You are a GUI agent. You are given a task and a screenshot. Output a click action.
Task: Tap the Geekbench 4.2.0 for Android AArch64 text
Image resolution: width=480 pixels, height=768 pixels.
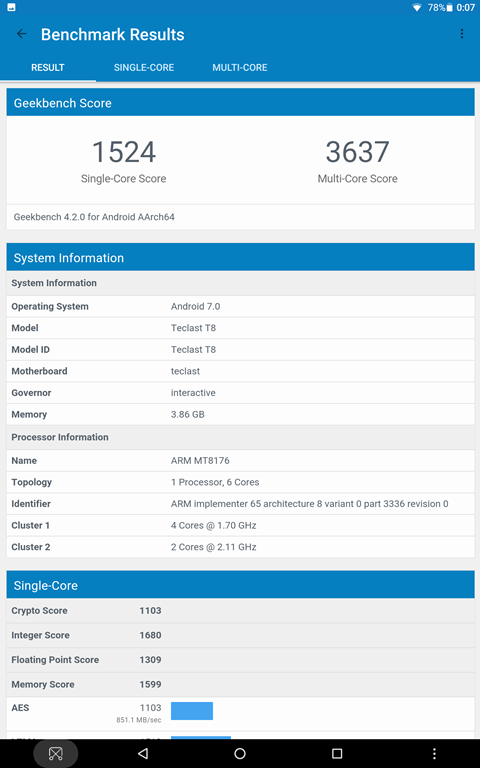94,217
